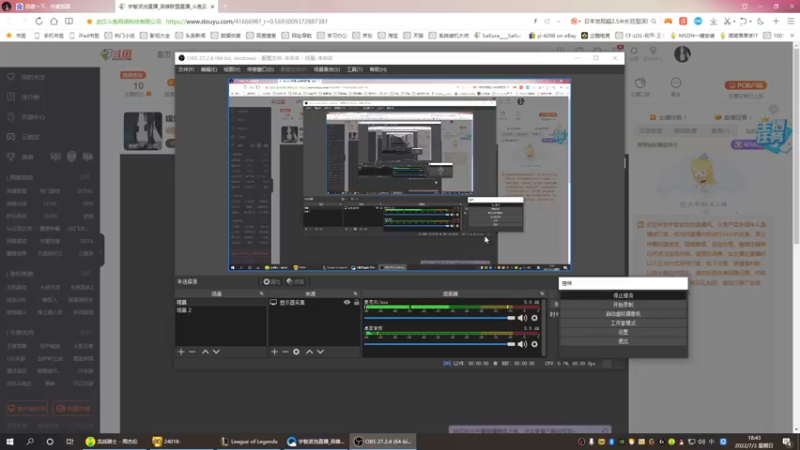Mute the Mic/Aux audio channel
The height and width of the screenshot is (450, 800).
(x=522, y=318)
